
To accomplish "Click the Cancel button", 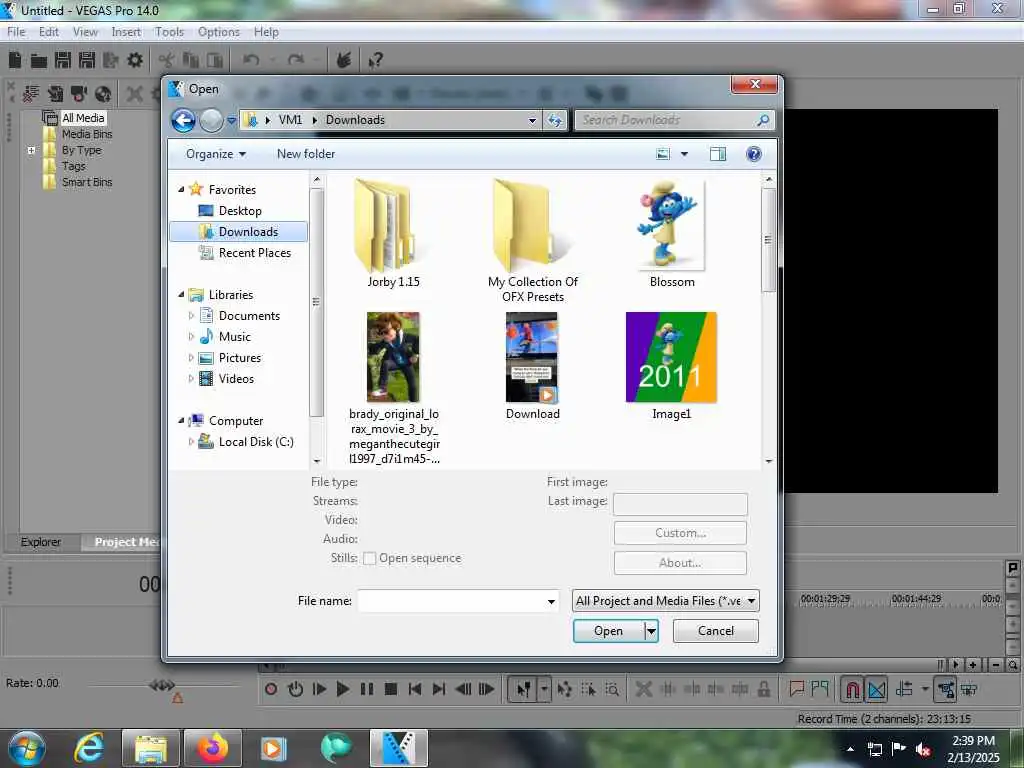I will tap(716, 631).
